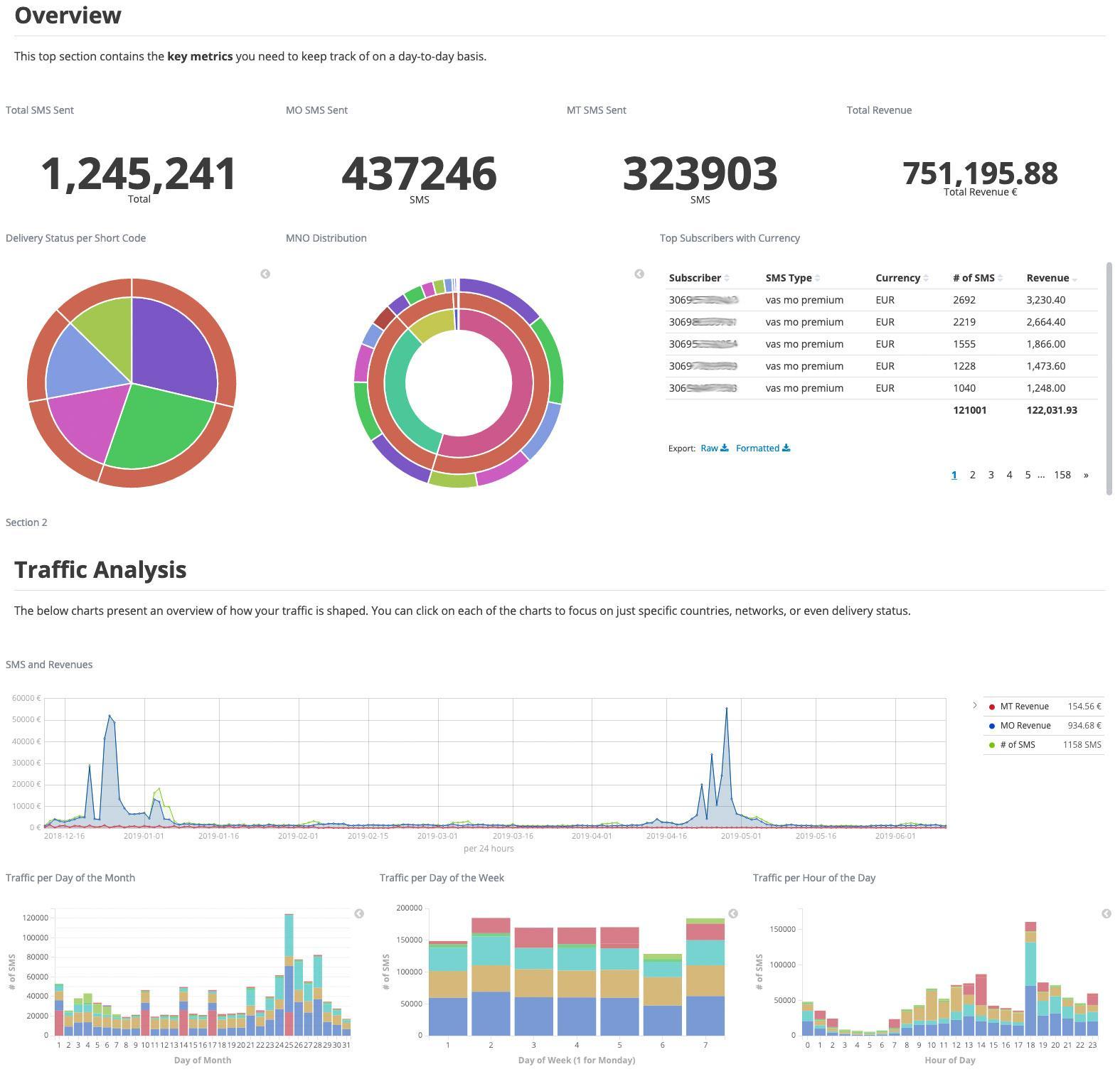This screenshot has width=1120, height=1079.
Task: Go to page 4 of subscribers table
Action: pos(1009,475)
